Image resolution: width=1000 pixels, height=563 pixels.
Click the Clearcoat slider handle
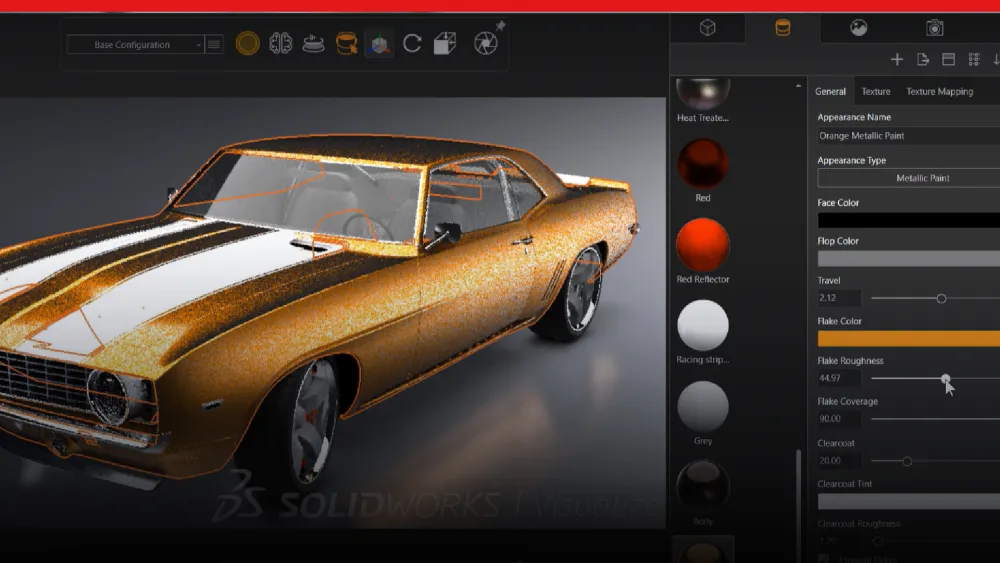click(907, 461)
